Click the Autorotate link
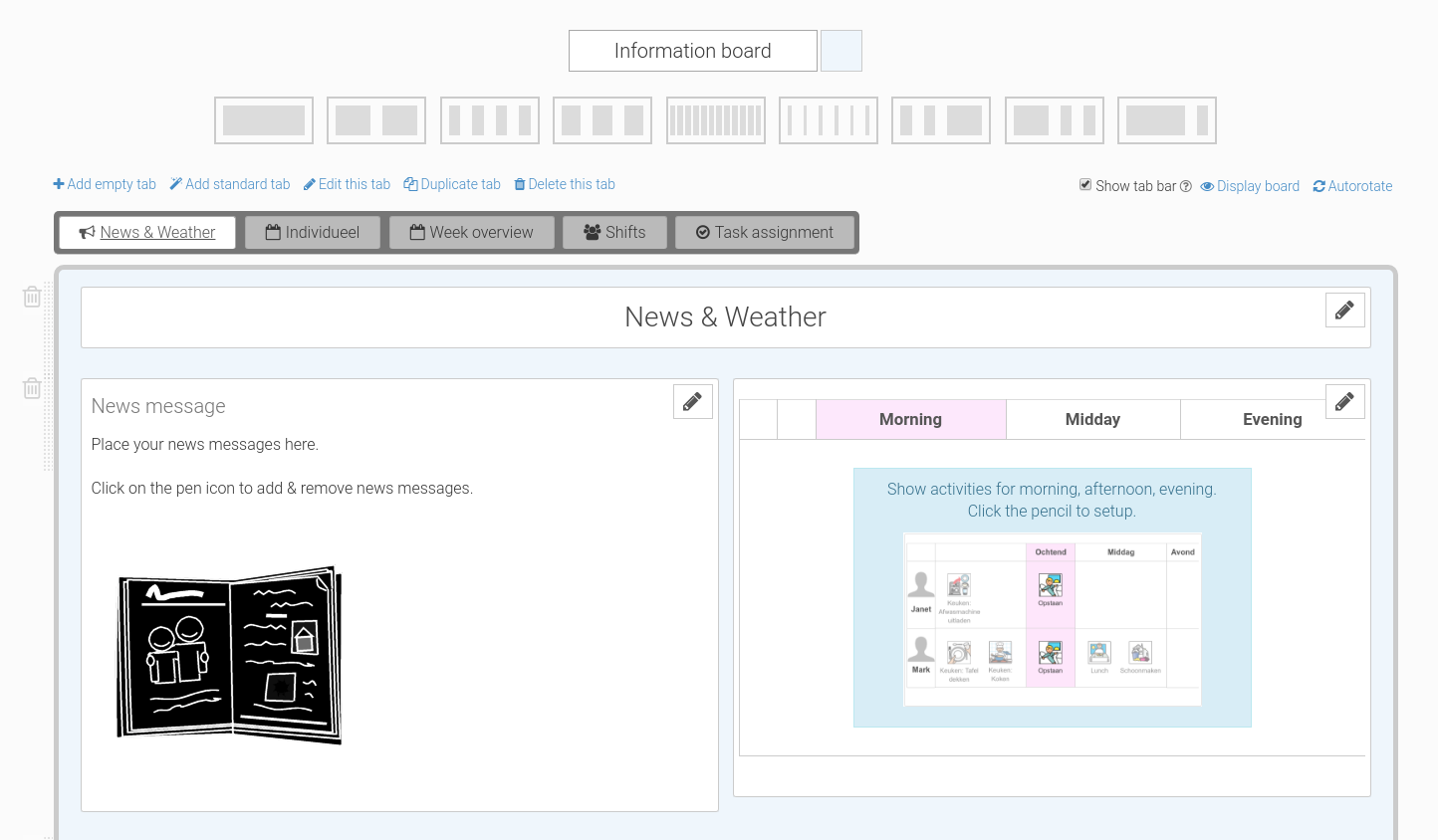Screen dimensions: 1438x840 click(x=1352, y=186)
